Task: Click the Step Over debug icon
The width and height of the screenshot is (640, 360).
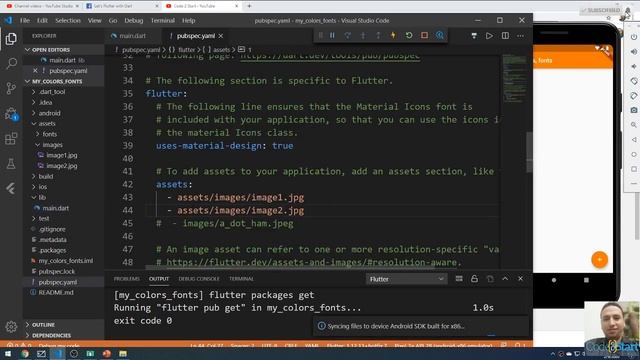Action: coord(347,36)
